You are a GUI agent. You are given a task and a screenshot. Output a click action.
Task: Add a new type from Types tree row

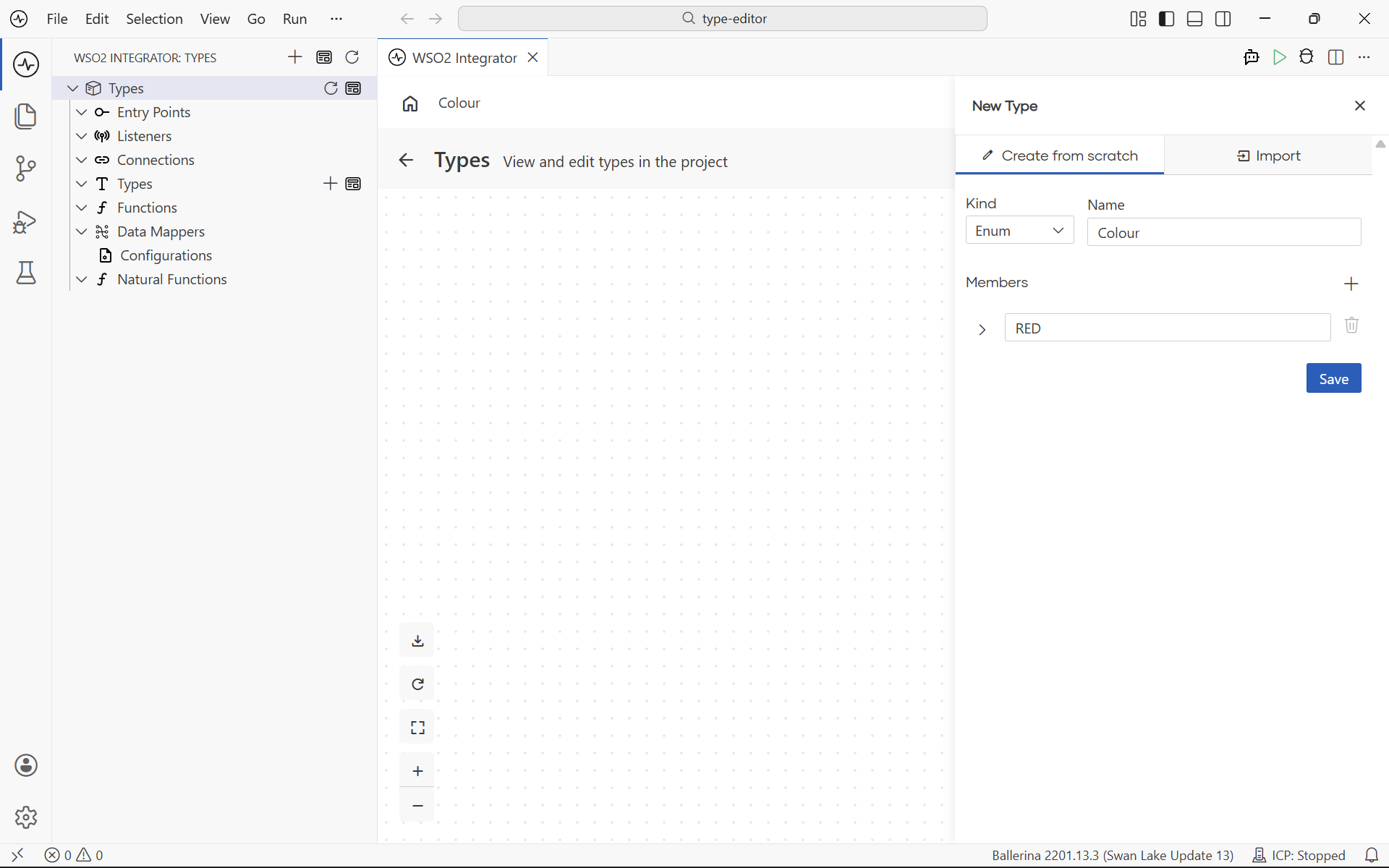click(x=330, y=184)
